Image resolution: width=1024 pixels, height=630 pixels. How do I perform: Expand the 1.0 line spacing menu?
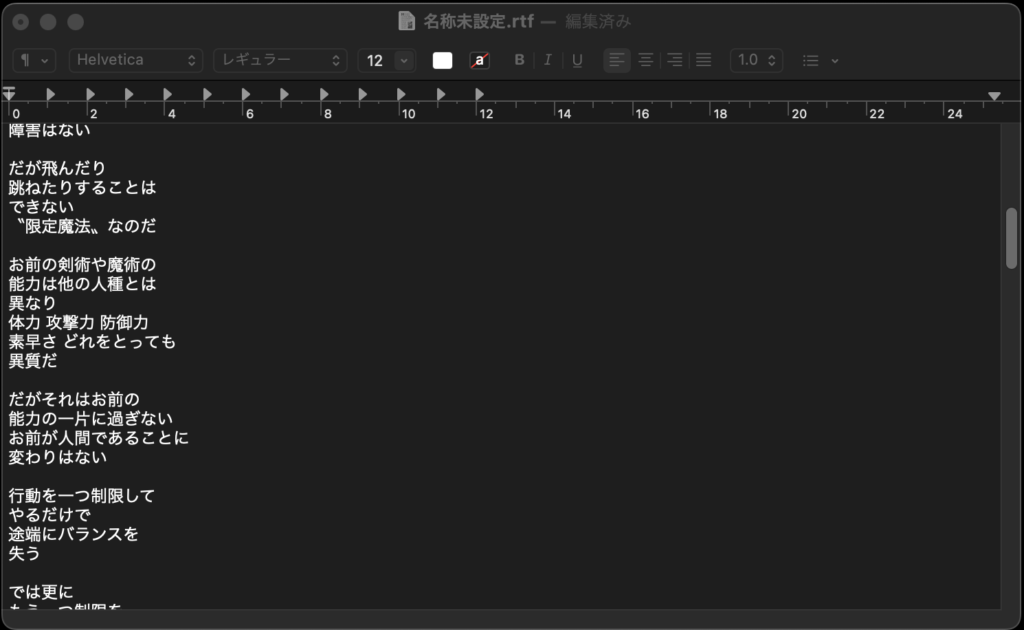click(x=757, y=60)
